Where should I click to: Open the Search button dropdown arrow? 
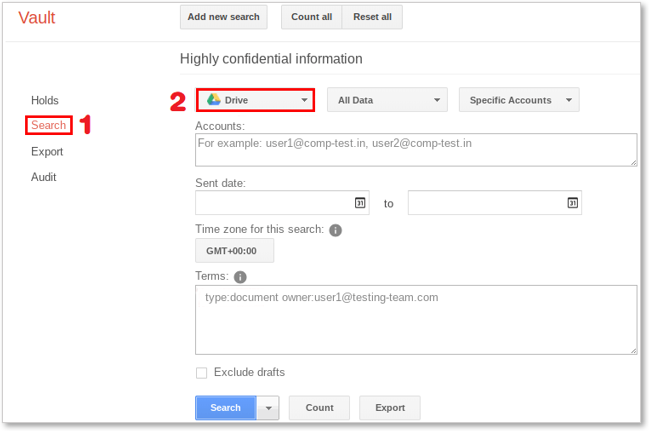click(268, 408)
